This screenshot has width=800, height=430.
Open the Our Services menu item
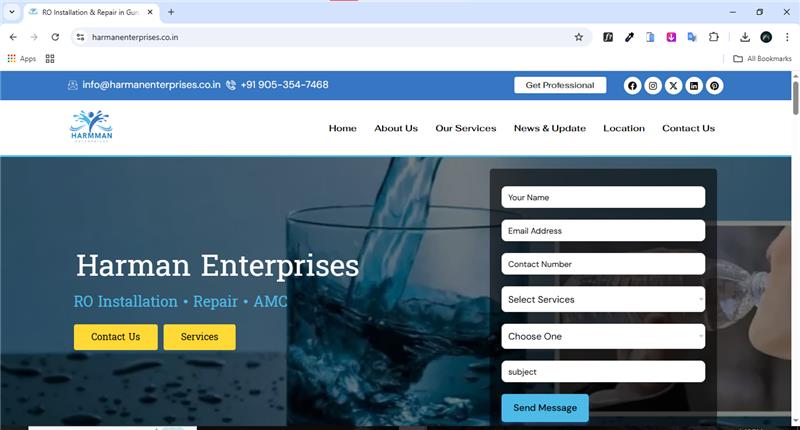(466, 129)
